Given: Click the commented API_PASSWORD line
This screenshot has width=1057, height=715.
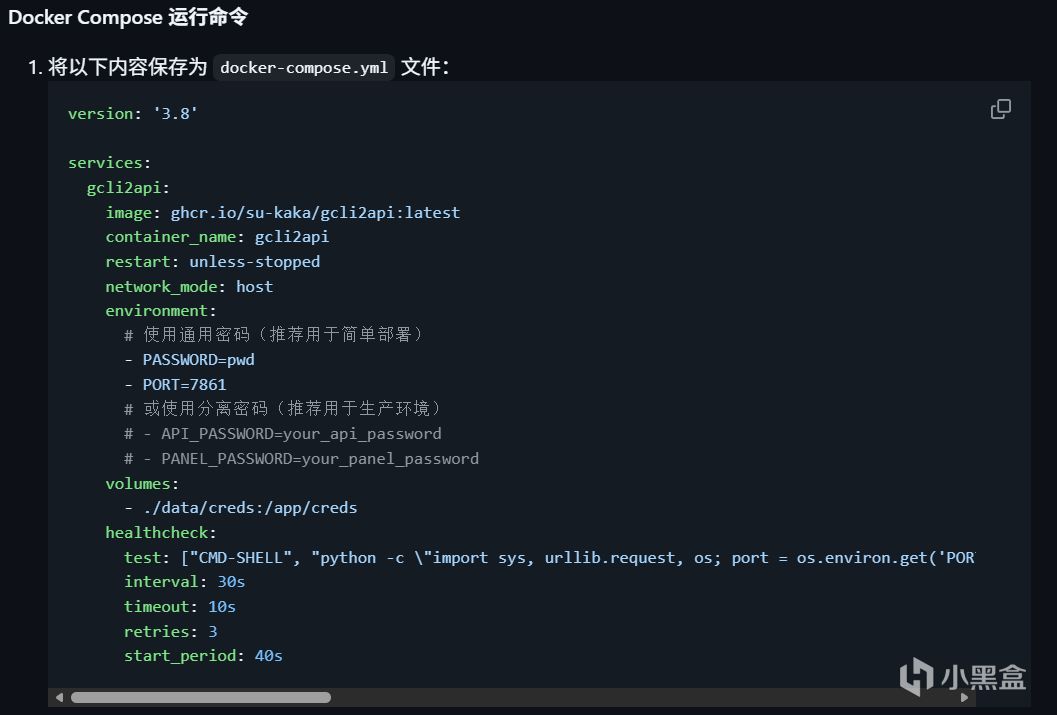Looking at the screenshot, I should point(283,434).
